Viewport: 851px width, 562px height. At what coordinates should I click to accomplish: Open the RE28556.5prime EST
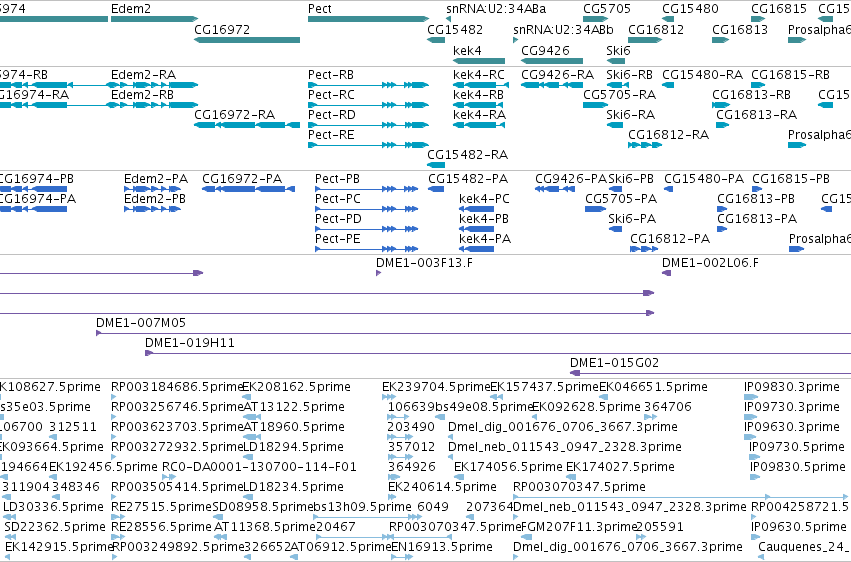117,537
